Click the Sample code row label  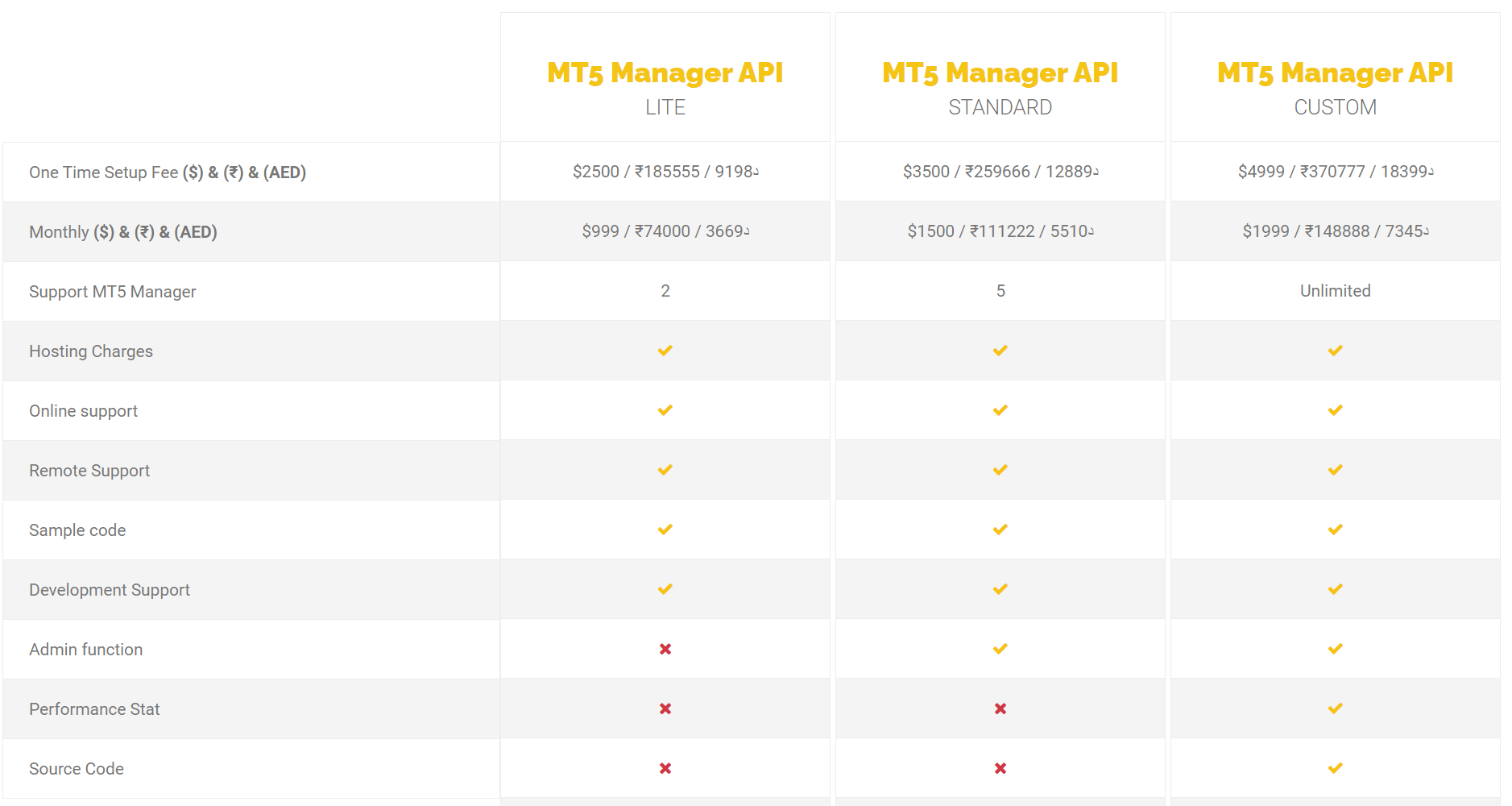coord(77,530)
